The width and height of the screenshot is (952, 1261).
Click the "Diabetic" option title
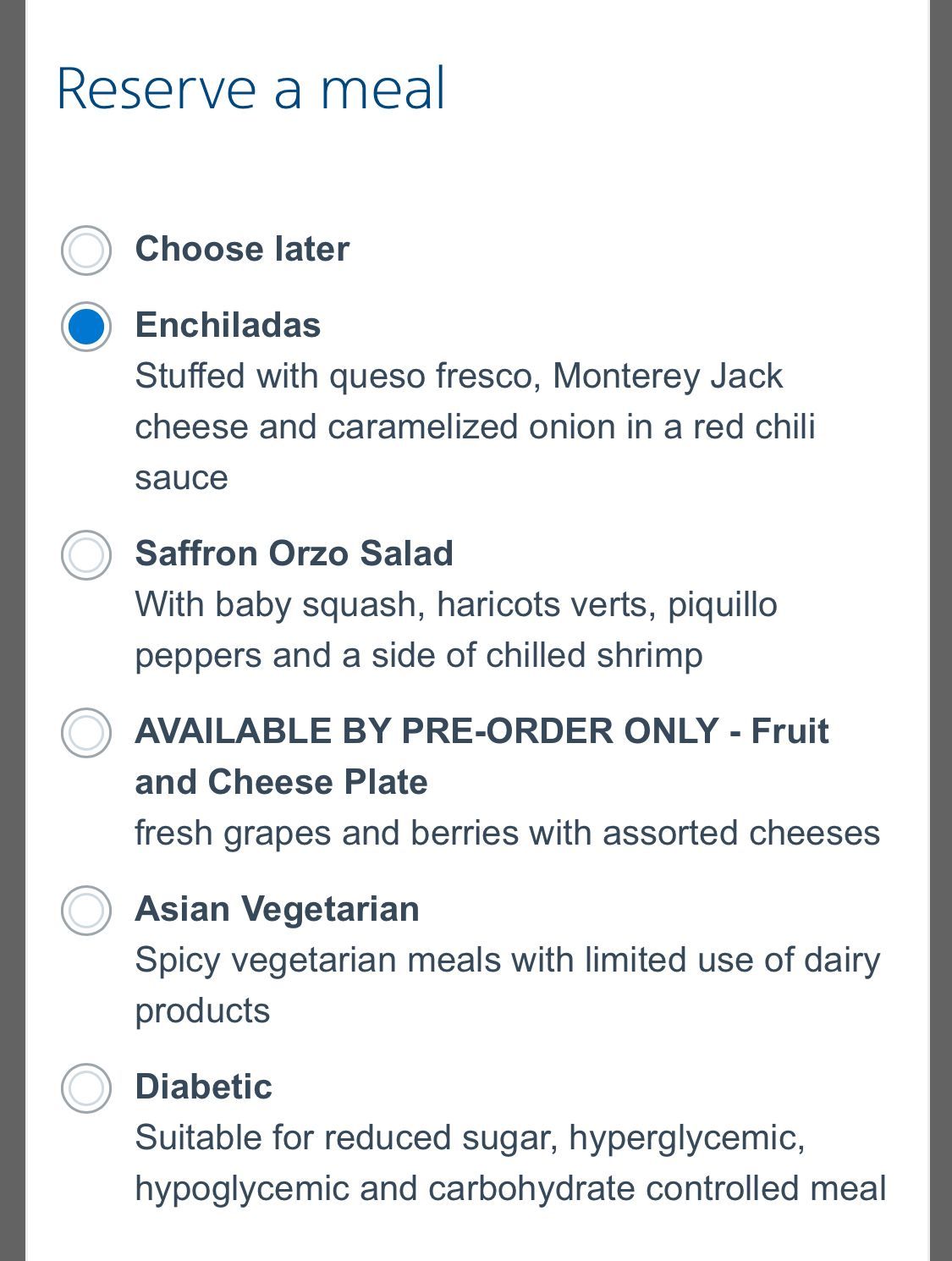(203, 1087)
